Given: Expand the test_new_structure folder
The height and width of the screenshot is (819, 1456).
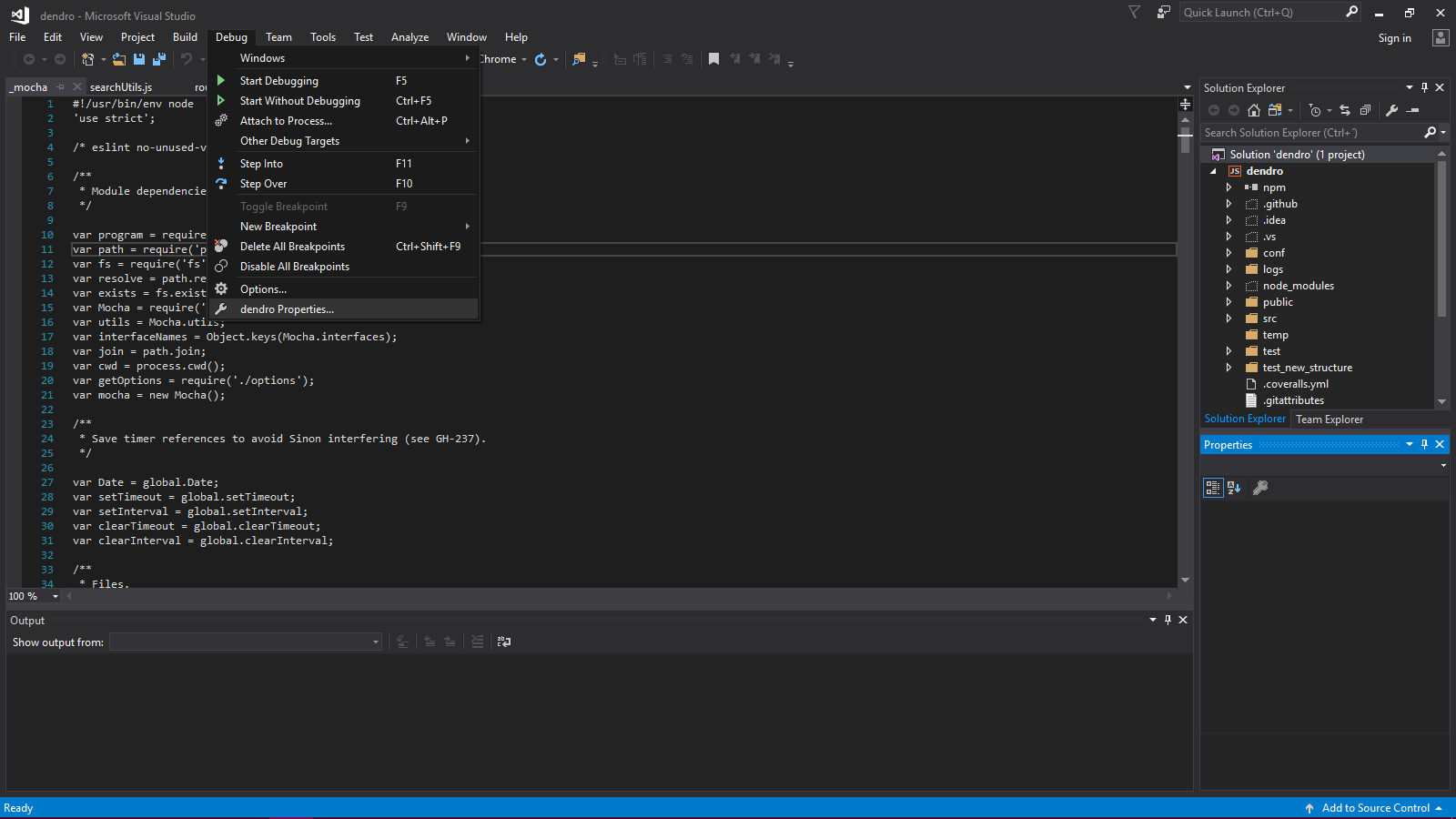Looking at the screenshot, I should pyautogui.click(x=1228, y=368).
